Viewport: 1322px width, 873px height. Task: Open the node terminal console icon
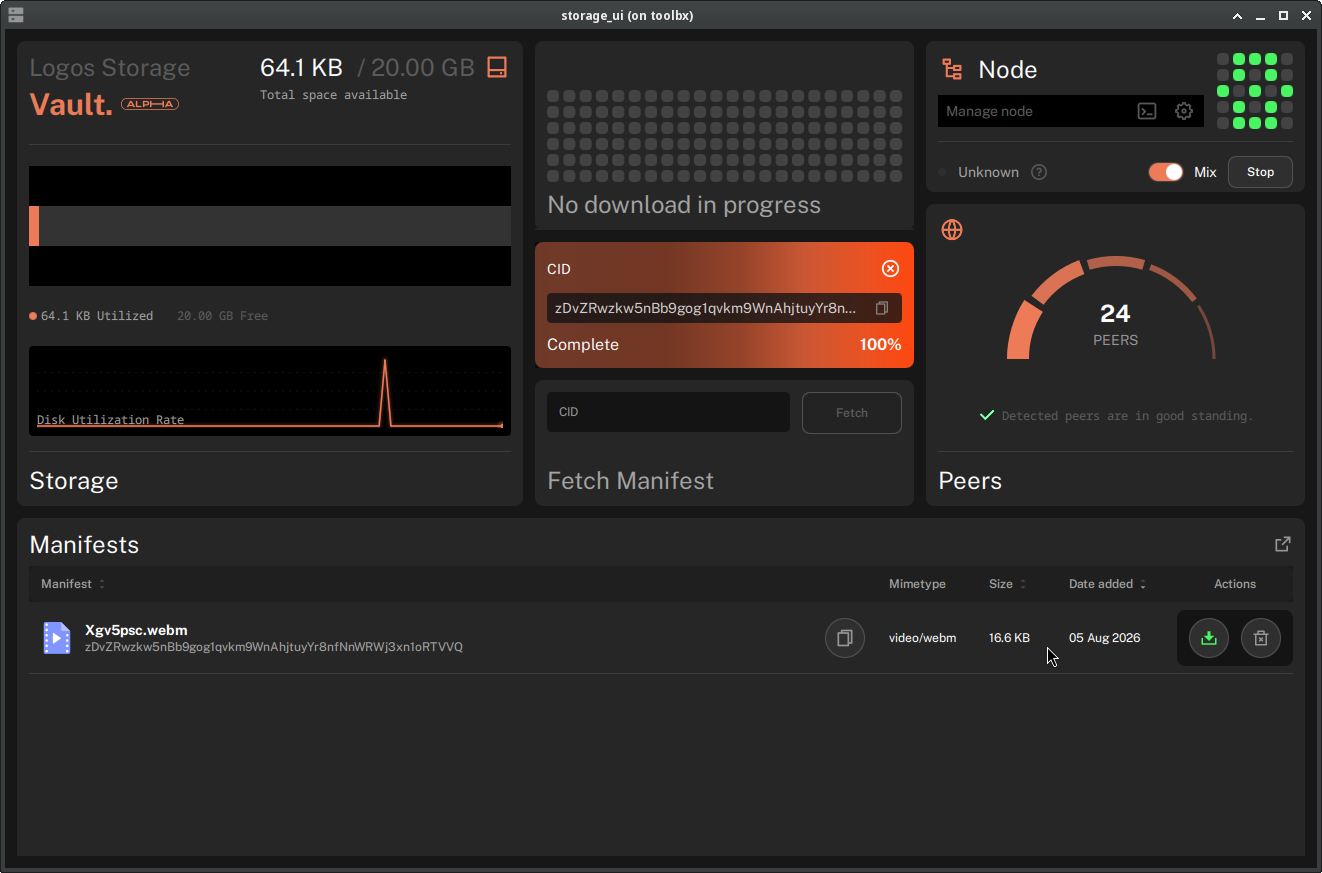click(x=1147, y=111)
